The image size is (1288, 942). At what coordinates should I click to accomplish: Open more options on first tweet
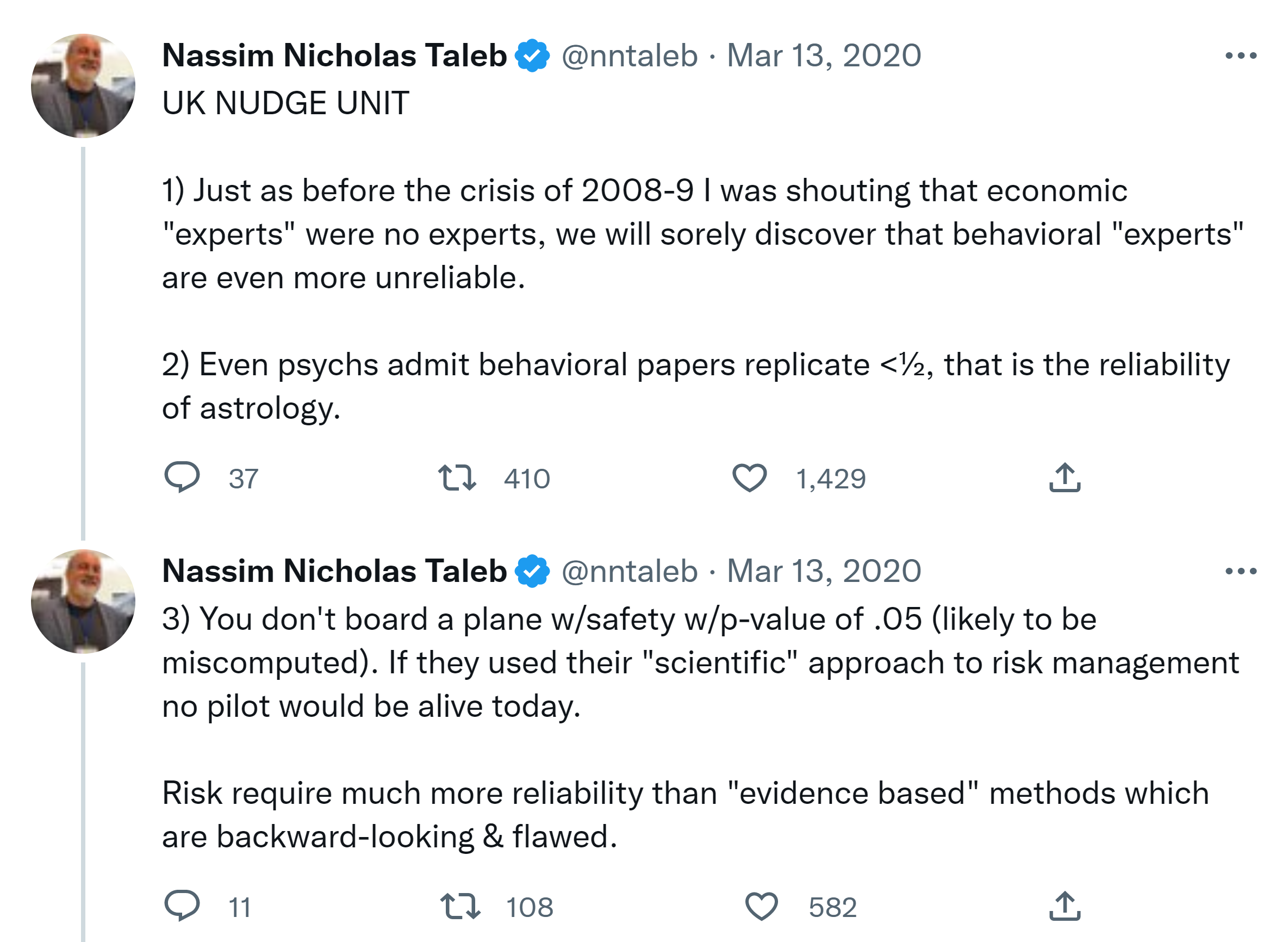point(1241,56)
